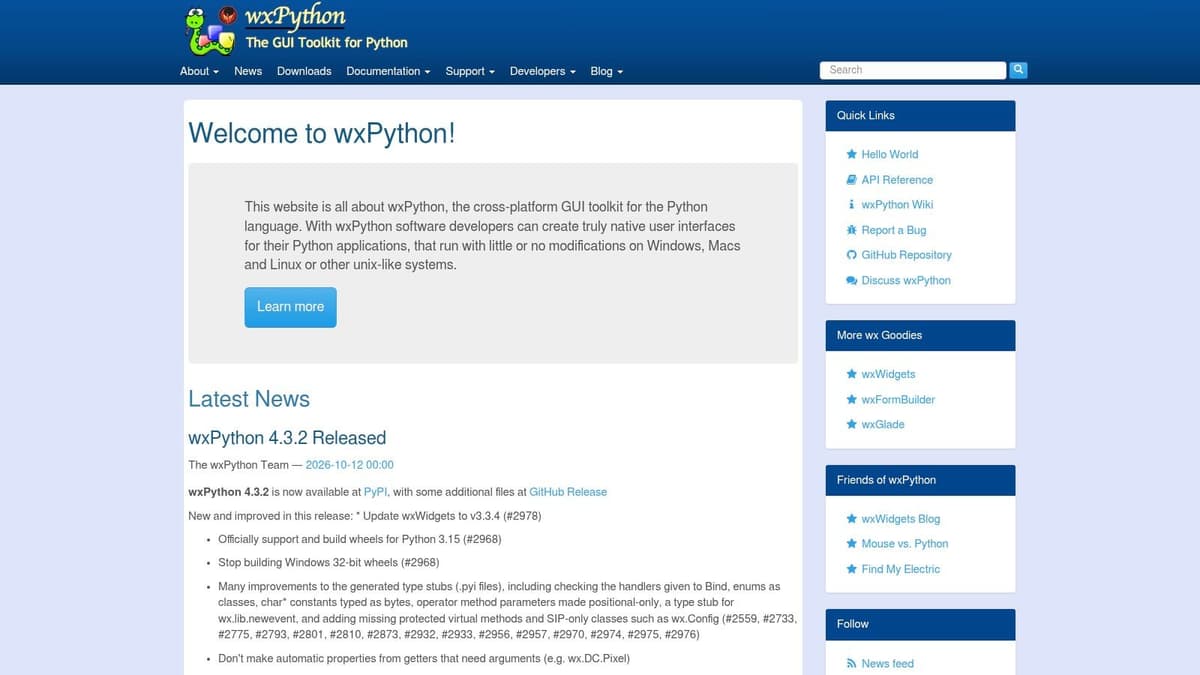The height and width of the screenshot is (675, 1200).
Task: Click the wxPython title in header
Action: pyautogui.click(x=295, y=16)
